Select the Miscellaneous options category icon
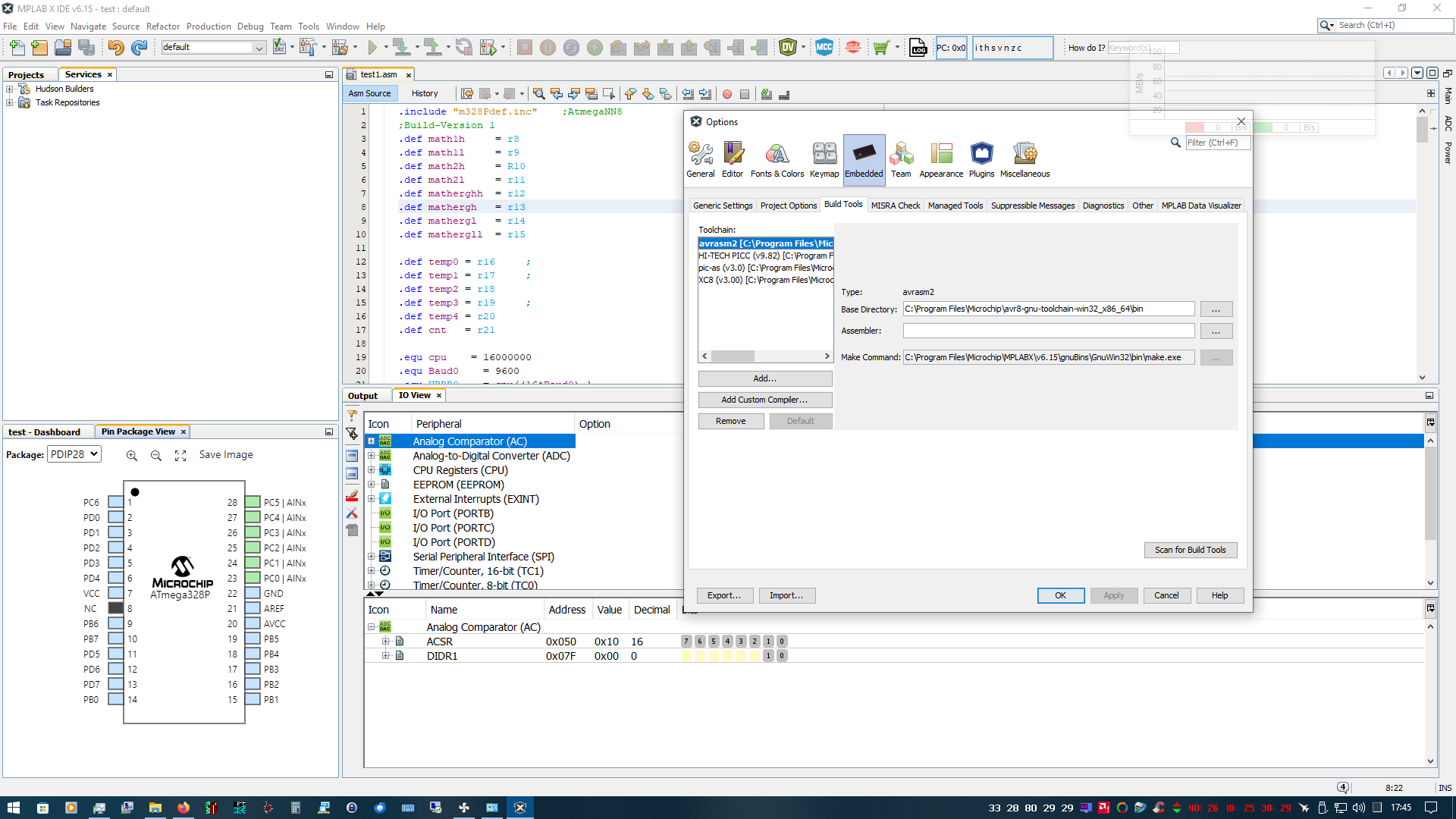Image resolution: width=1456 pixels, height=819 pixels. pyautogui.click(x=1025, y=159)
